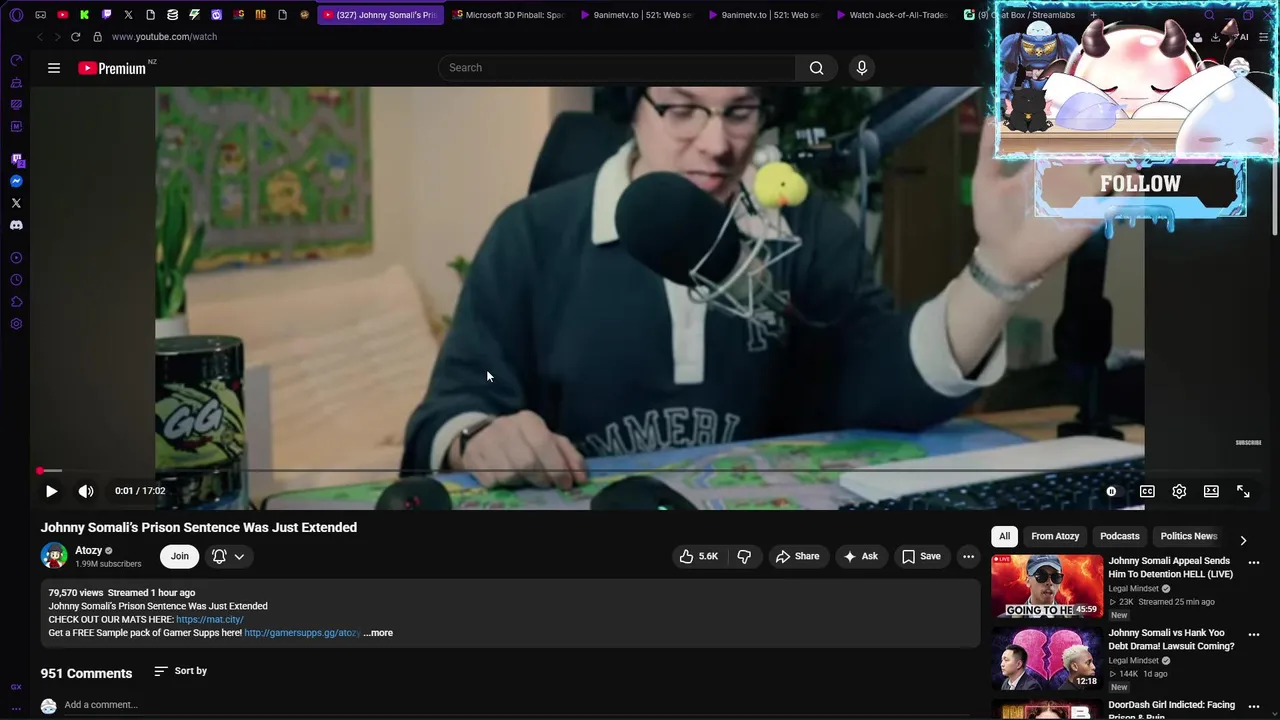Open the pinned Twitch tab icon

[106, 15]
